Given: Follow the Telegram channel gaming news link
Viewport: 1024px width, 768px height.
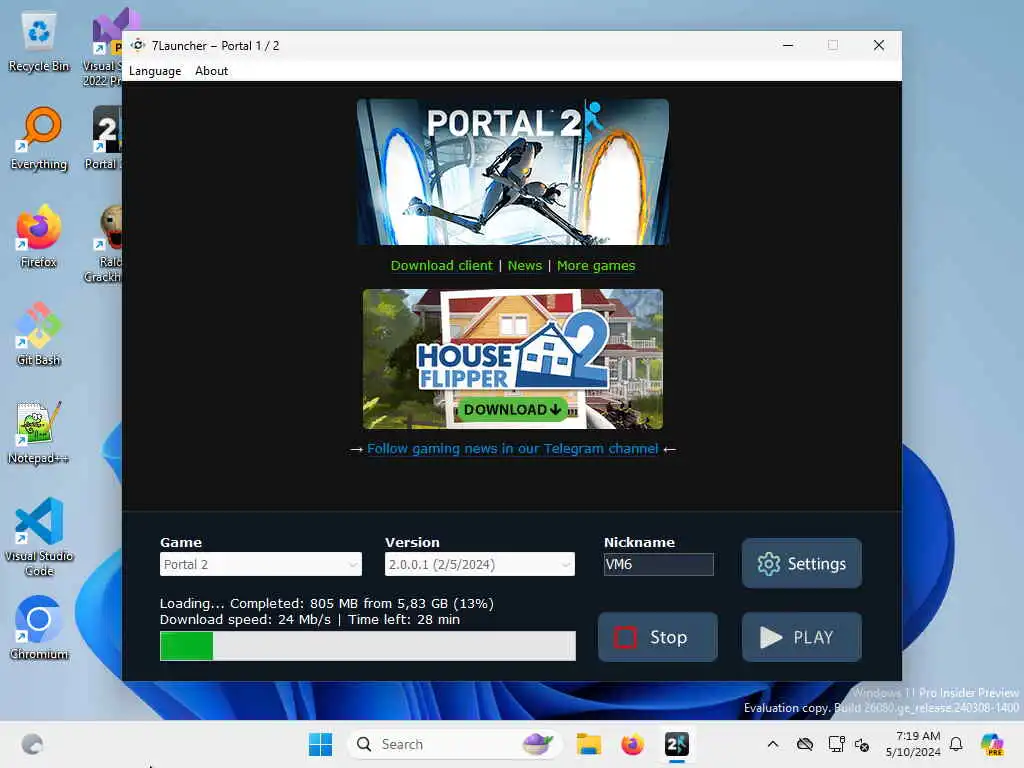Looking at the screenshot, I should [x=513, y=449].
